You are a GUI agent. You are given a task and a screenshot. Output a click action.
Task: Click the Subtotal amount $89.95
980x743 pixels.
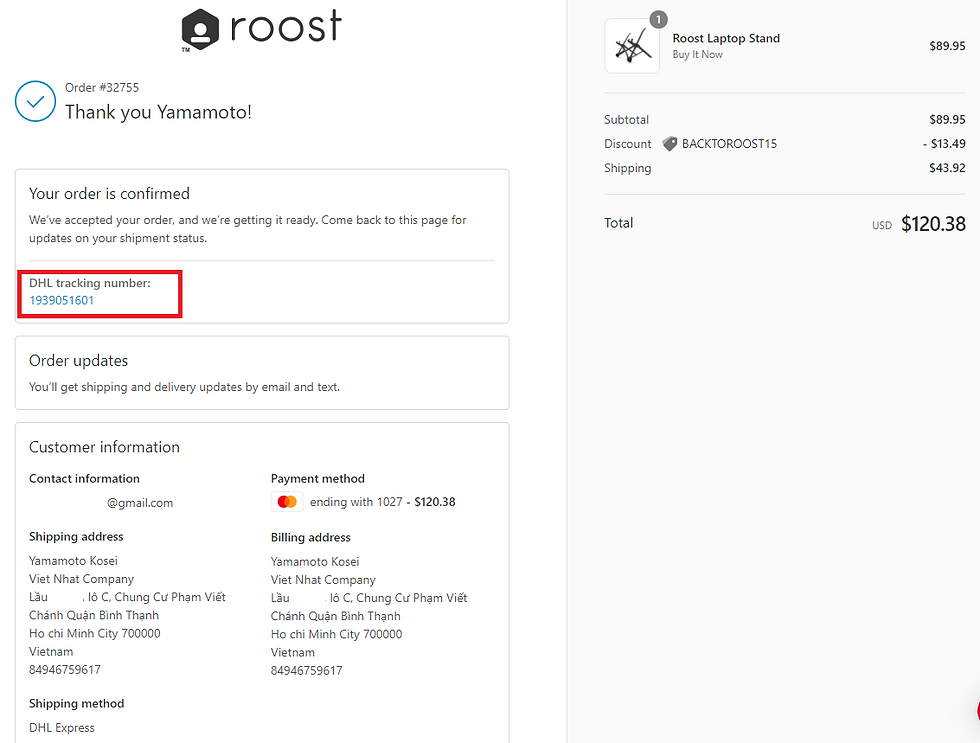pos(947,119)
